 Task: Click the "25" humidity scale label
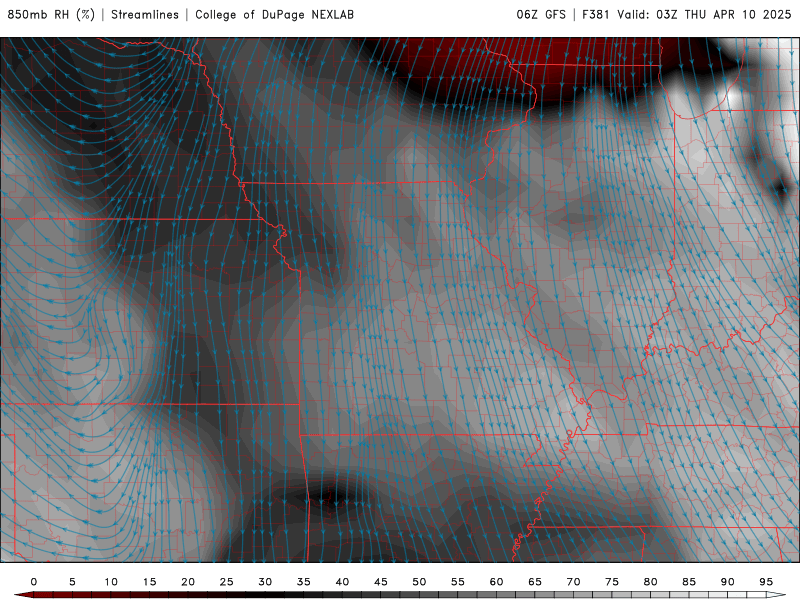click(x=227, y=582)
